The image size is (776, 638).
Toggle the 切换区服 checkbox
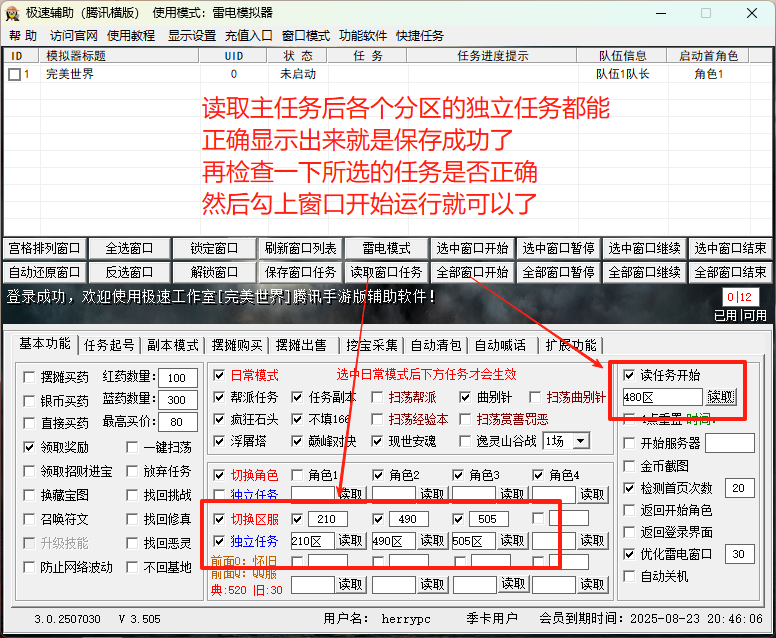pos(219,519)
